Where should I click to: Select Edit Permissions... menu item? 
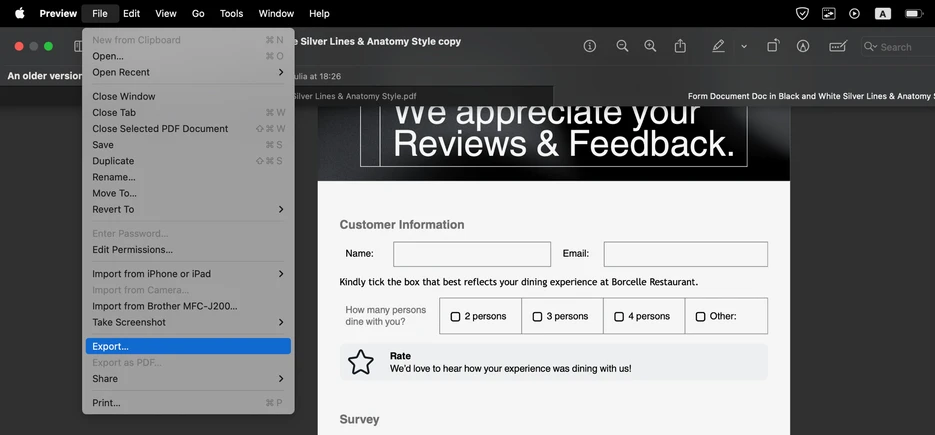point(188,250)
